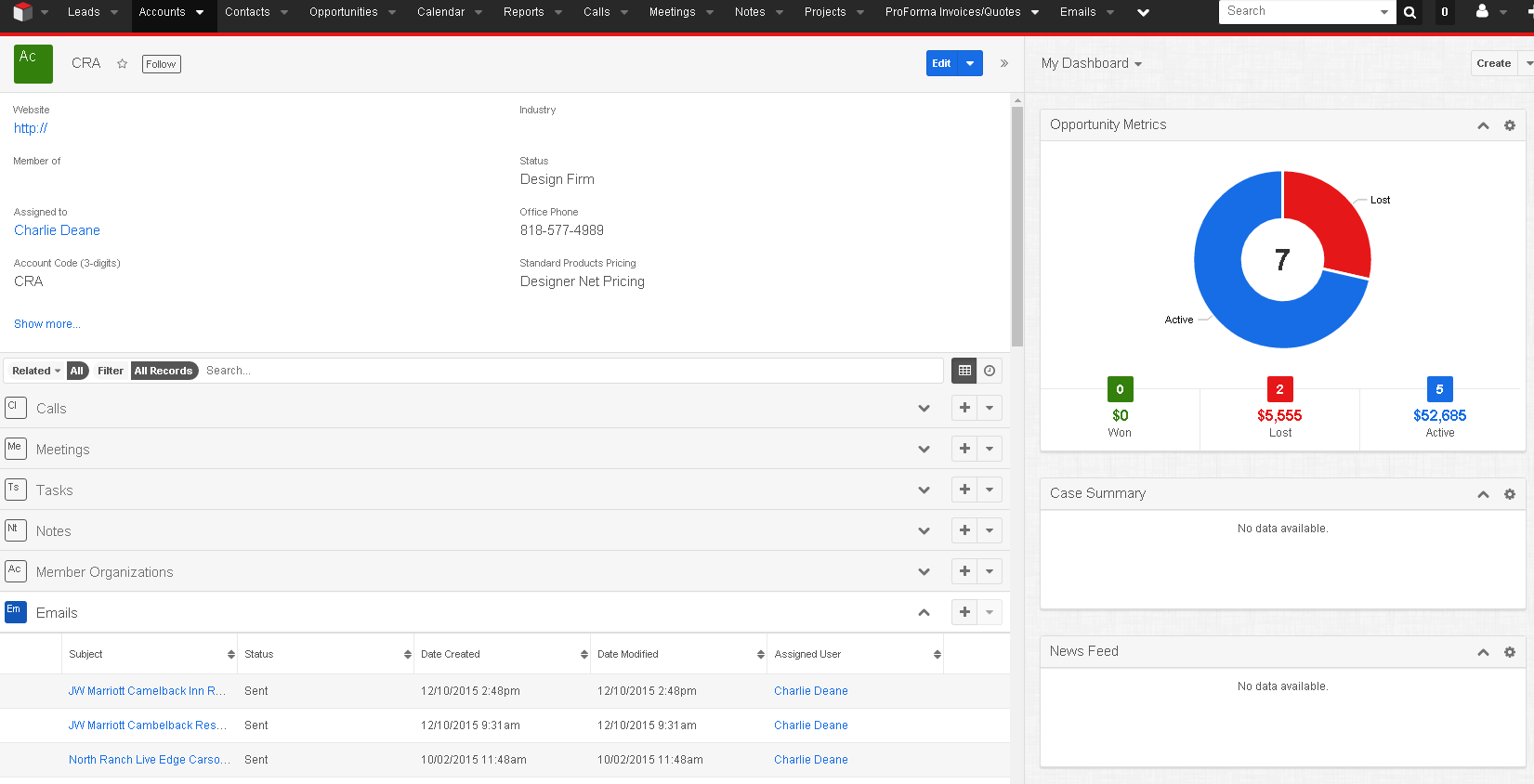Image resolution: width=1534 pixels, height=784 pixels.
Task: Open the Related filter dropdown
Action: pos(36,371)
